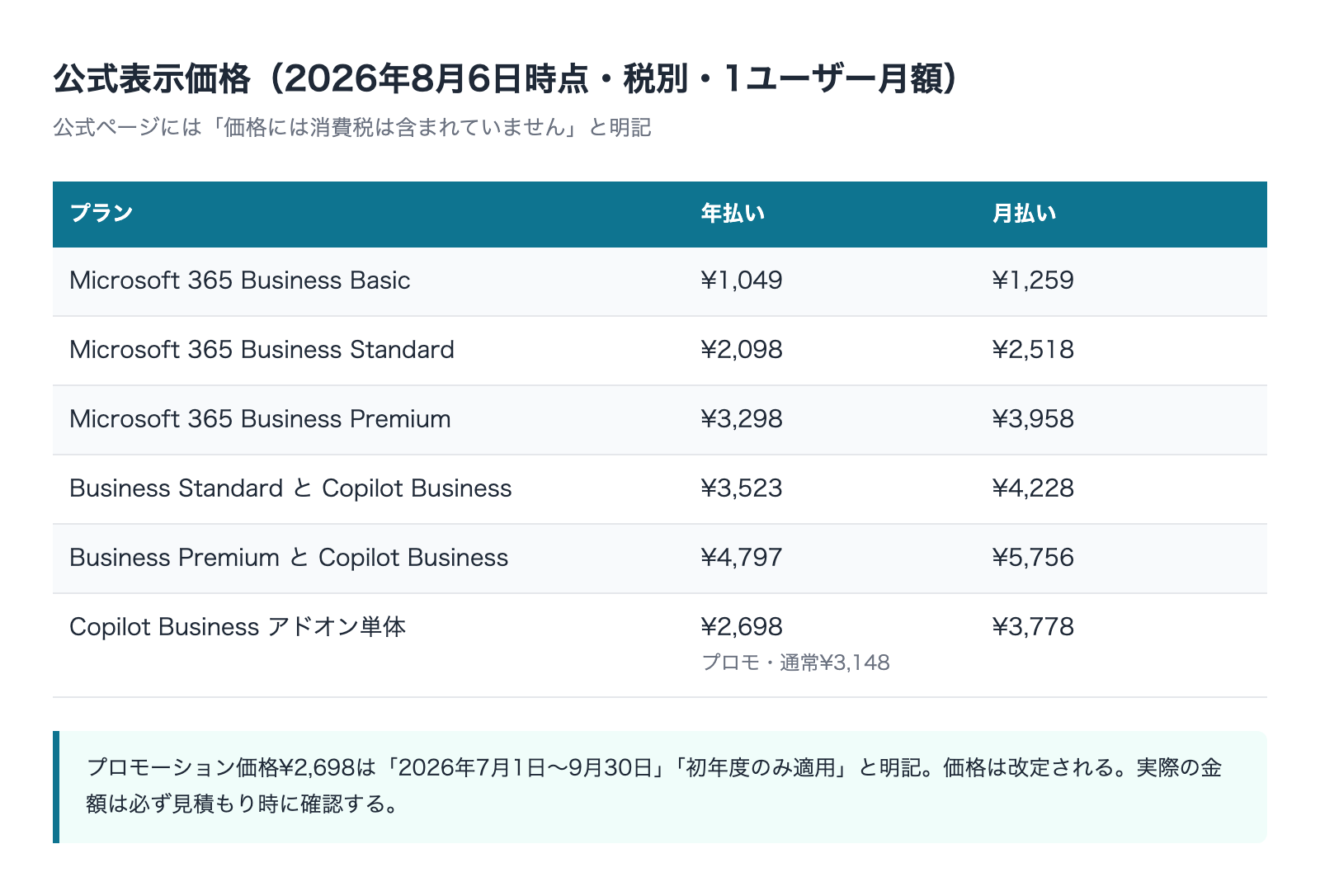Click Business Standard と Copilot Business row
1320x896 pixels.
(x=660, y=489)
